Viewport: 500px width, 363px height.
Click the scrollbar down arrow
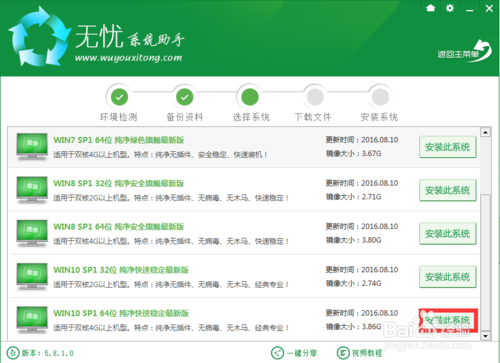485,336
